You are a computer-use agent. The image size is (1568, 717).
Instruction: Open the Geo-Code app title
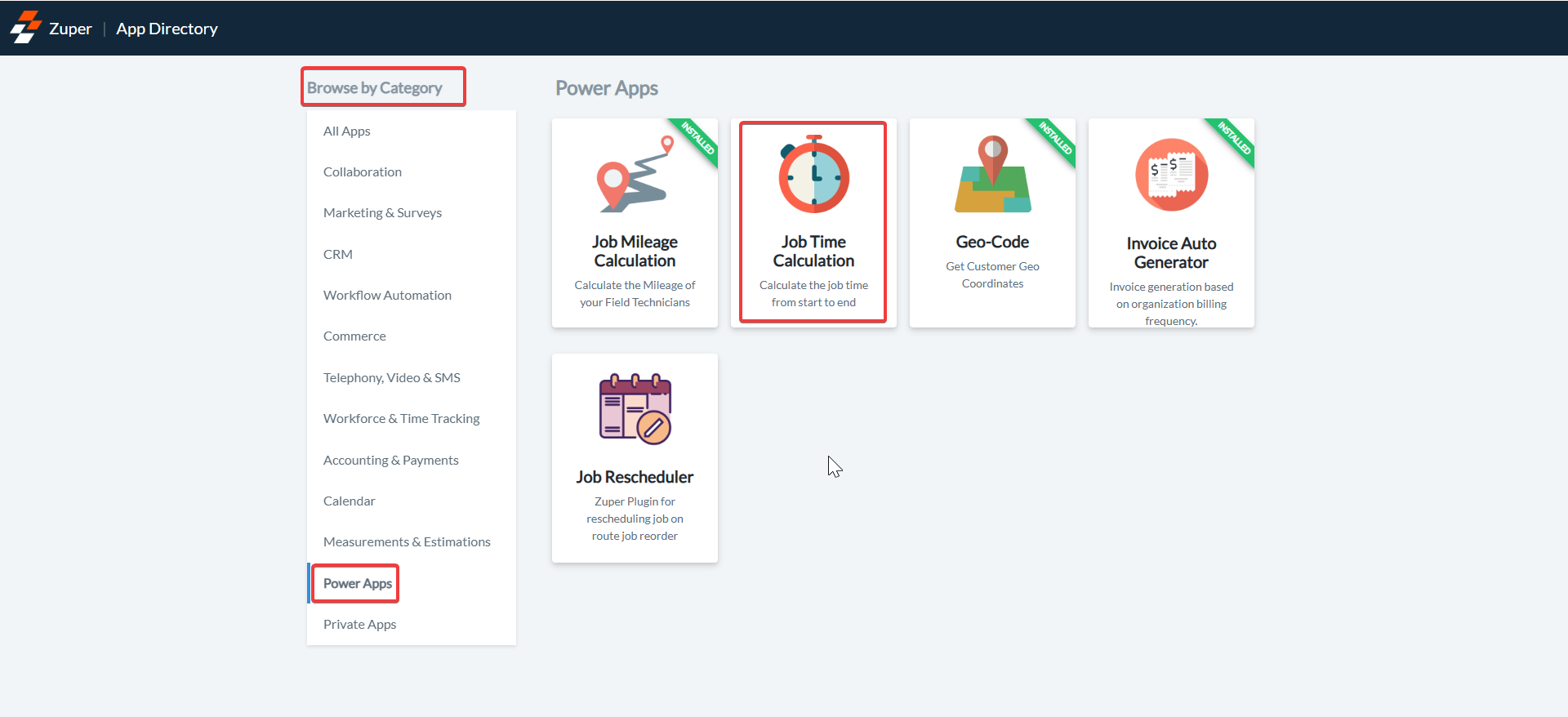coord(992,242)
